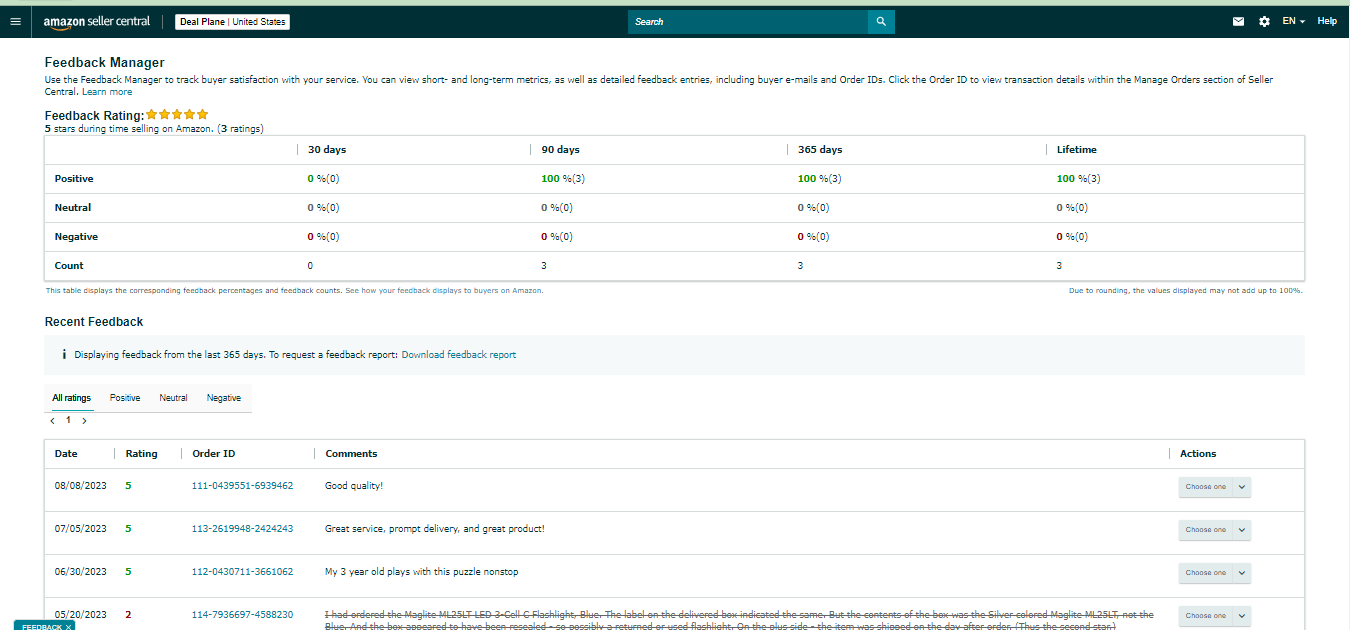The image size is (1350, 630).
Task: Go to previous feedback page arrow
Action: [53, 421]
